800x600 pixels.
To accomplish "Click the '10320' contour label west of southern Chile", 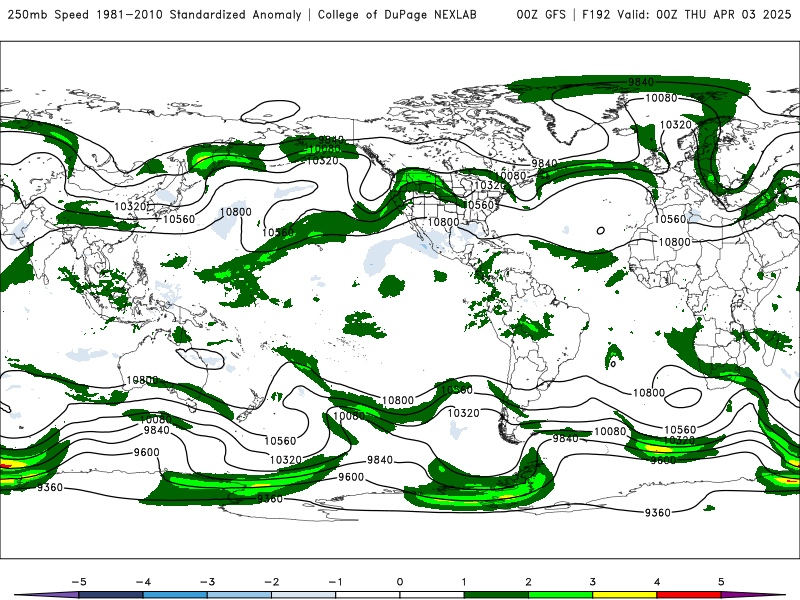I will 464,413.
